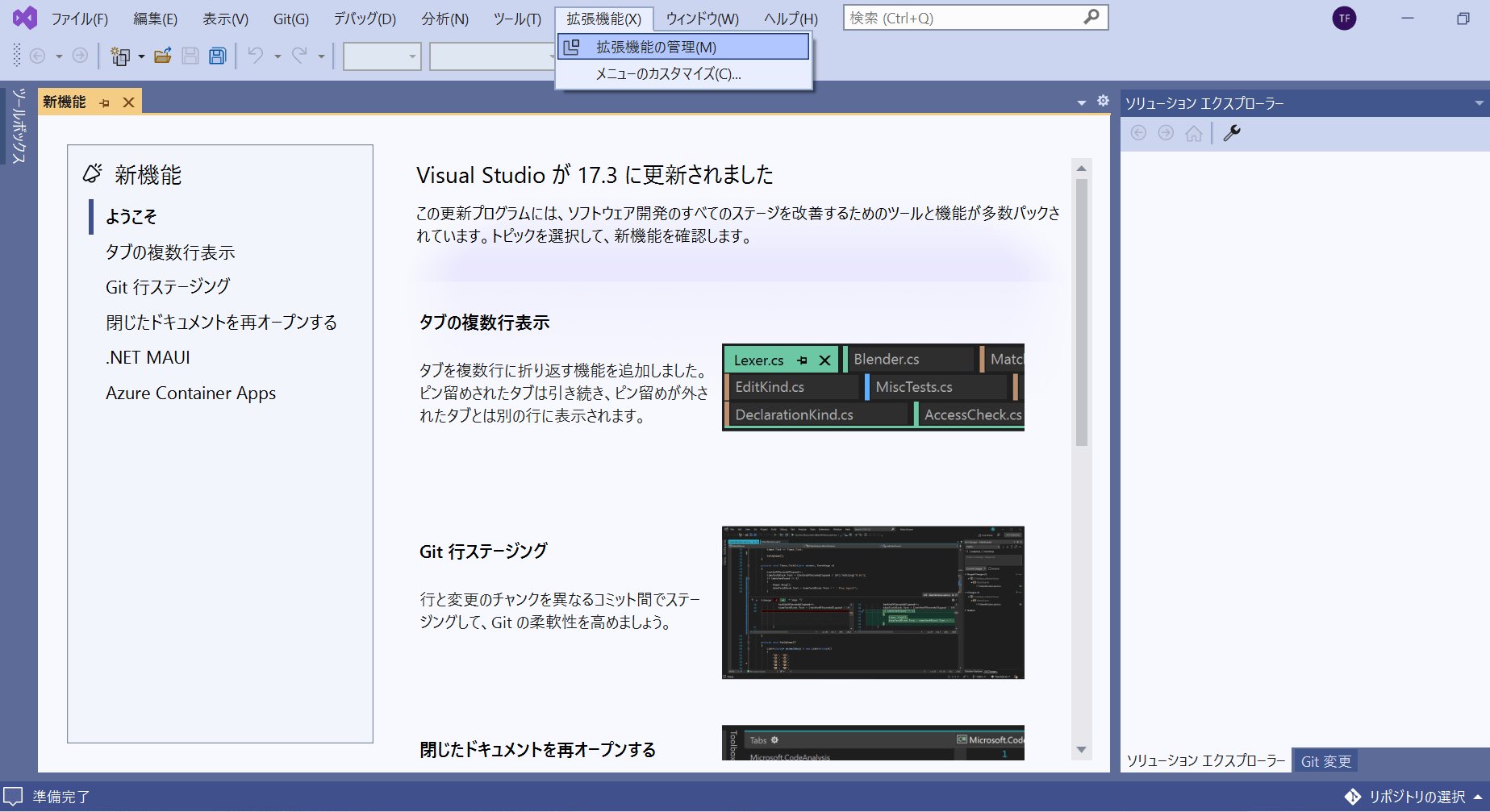
Task: Open the solution platforms combo box
Action: point(492,56)
